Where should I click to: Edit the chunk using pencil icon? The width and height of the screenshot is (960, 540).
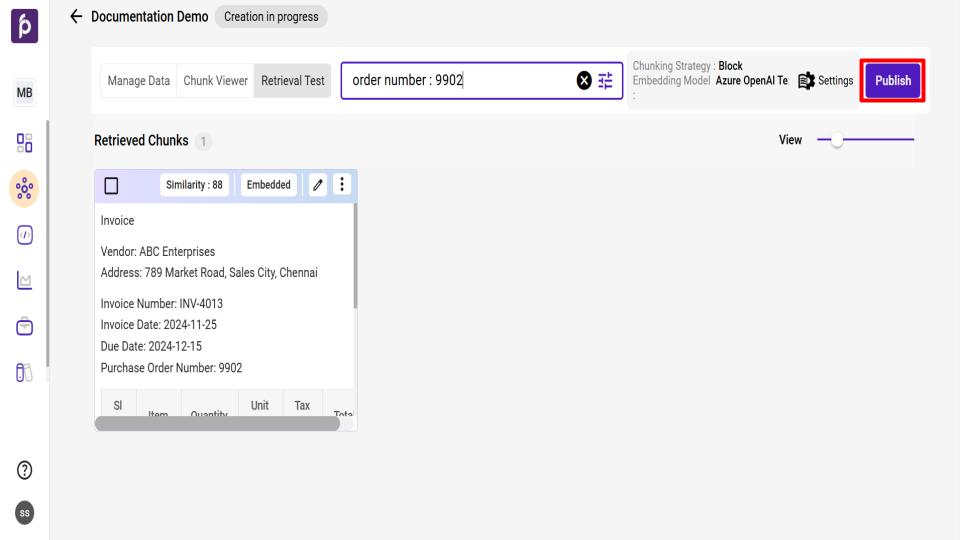318,184
